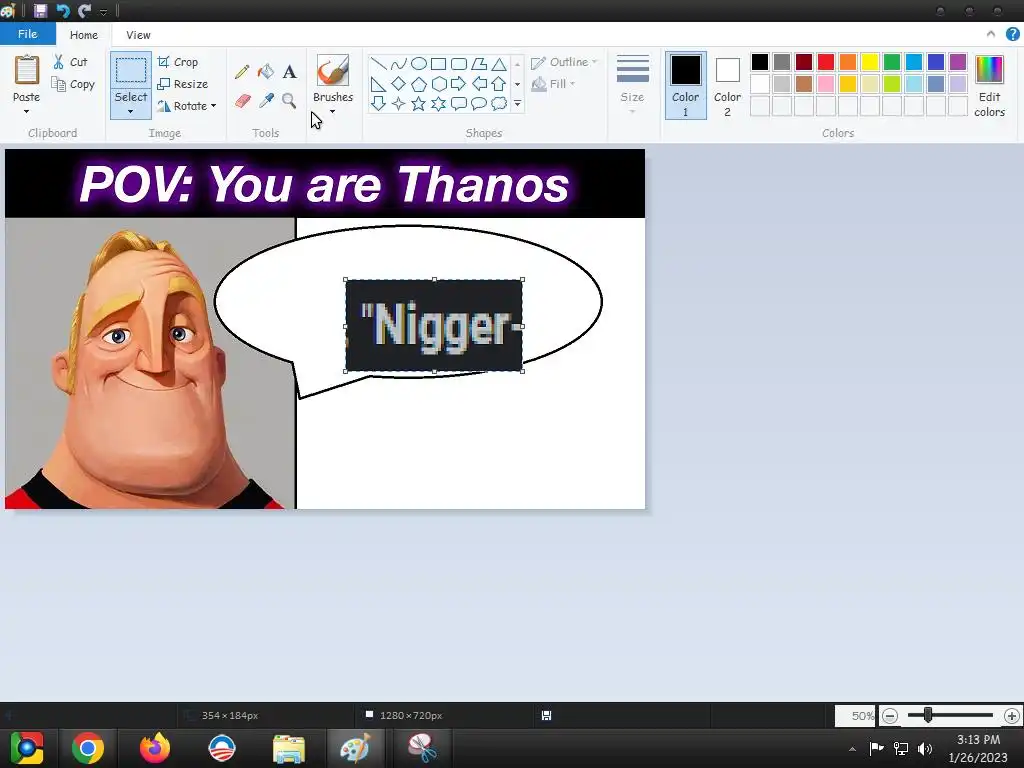Expand the Select options dropdown arrow
Image resolution: width=1024 pixels, height=768 pixels.
[131, 112]
